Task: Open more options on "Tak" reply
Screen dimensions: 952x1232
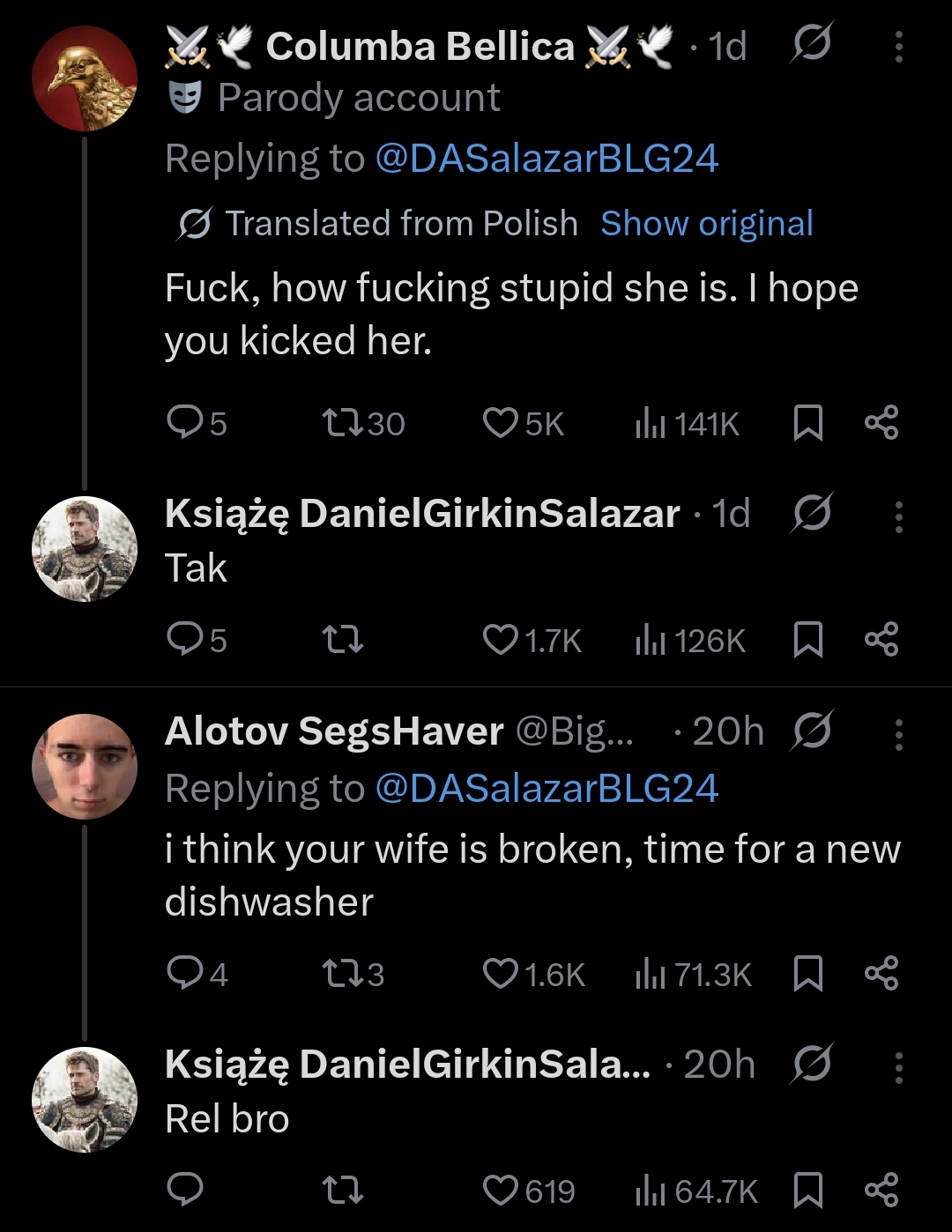Action: pyautogui.click(x=898, y=516)
